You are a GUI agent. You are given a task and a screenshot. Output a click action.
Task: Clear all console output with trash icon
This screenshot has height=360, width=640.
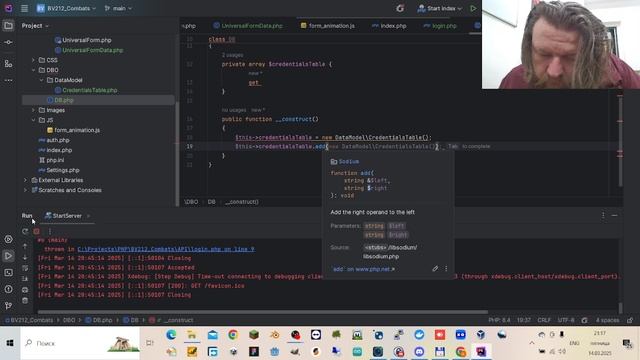pos(25,300)
